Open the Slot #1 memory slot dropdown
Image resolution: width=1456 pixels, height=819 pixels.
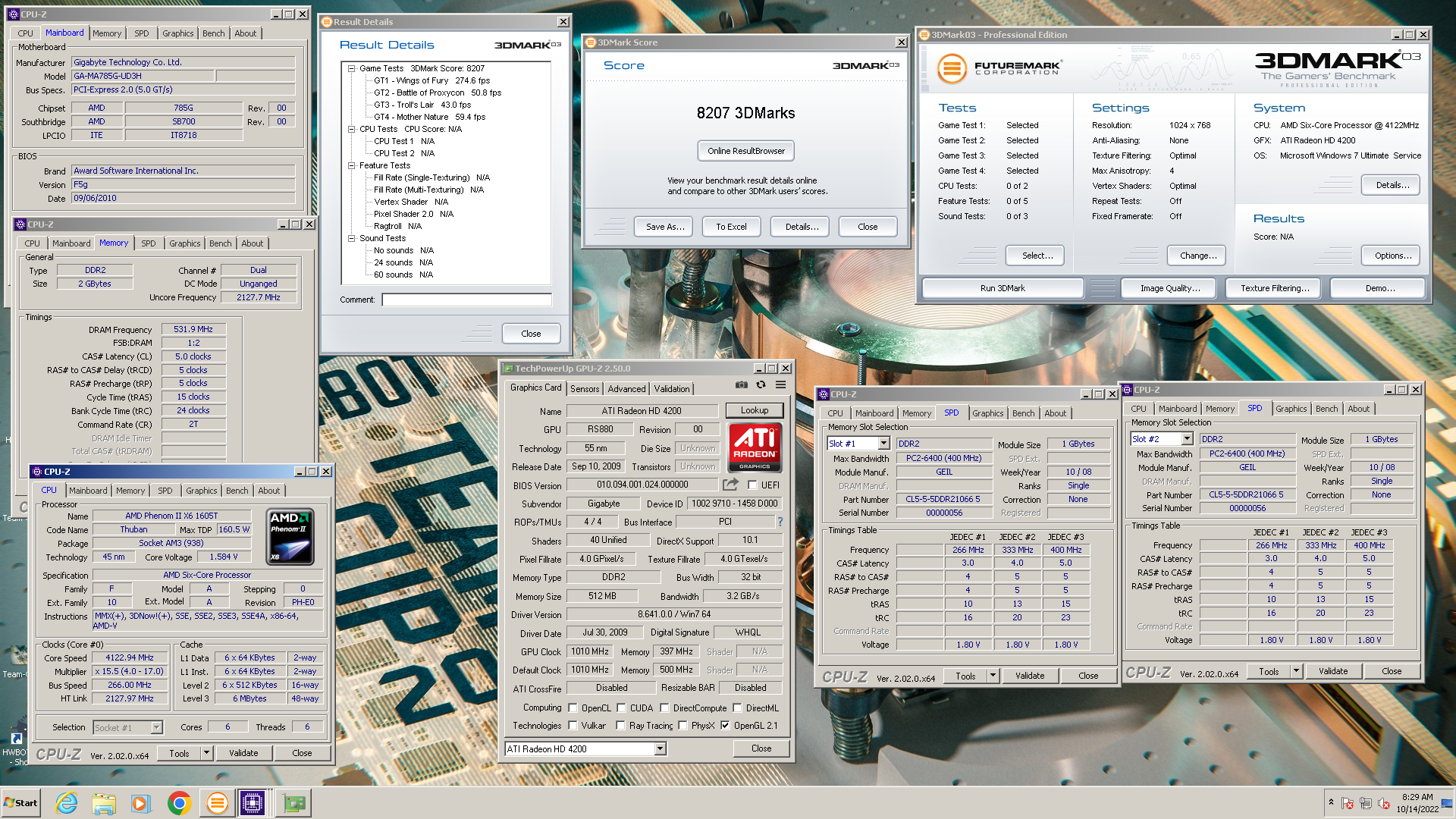[883, 444]
